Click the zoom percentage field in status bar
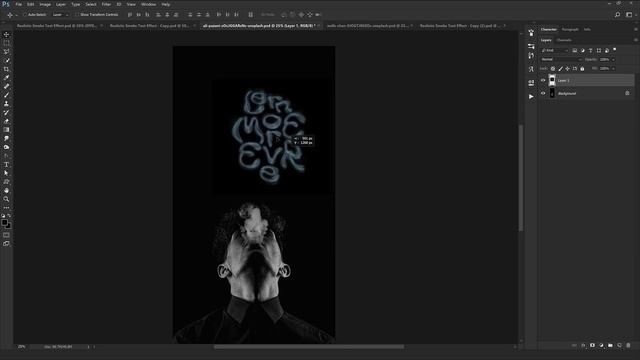 (x=22, y=347)
